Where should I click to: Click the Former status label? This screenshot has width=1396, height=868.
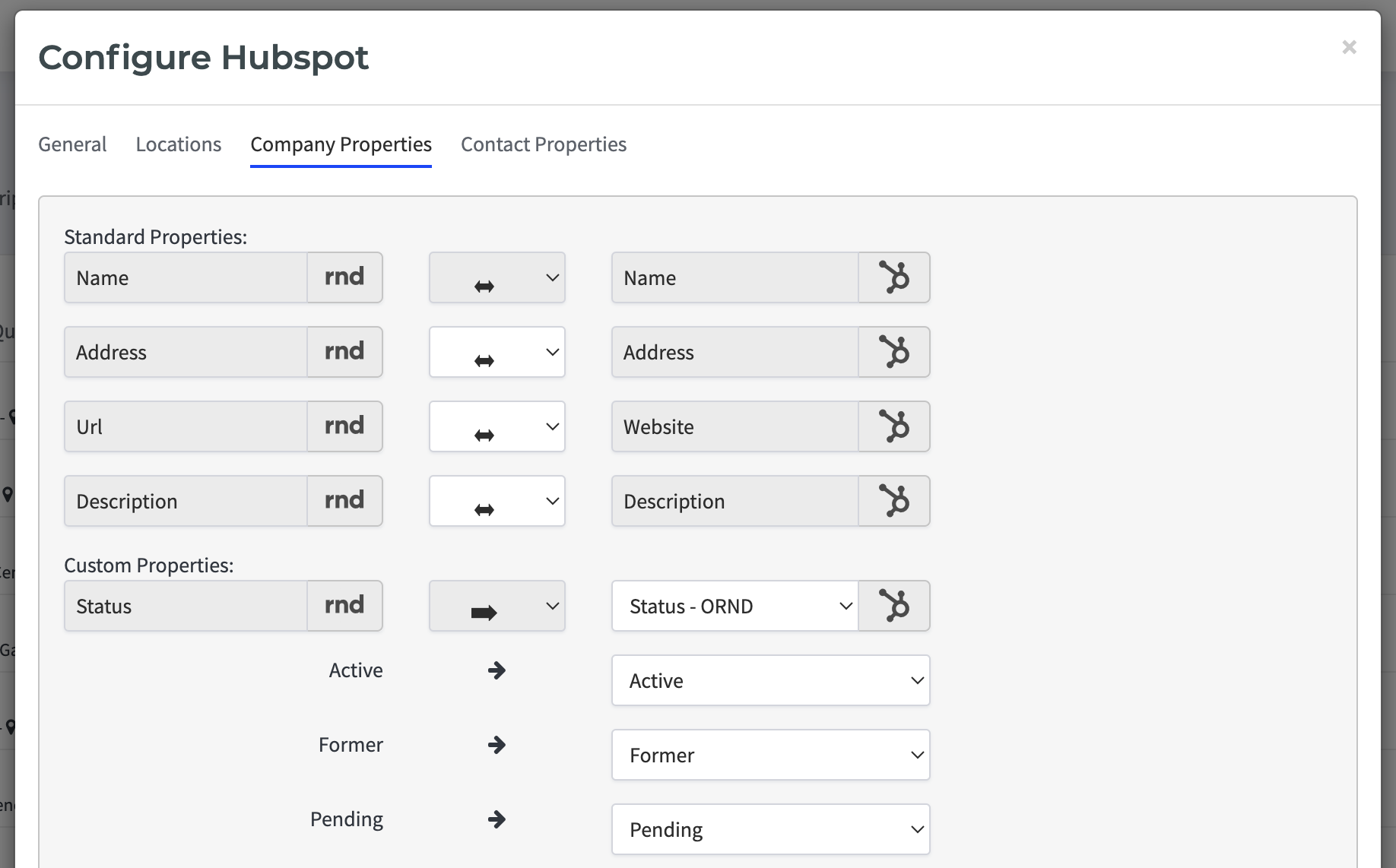coord(351,745)
